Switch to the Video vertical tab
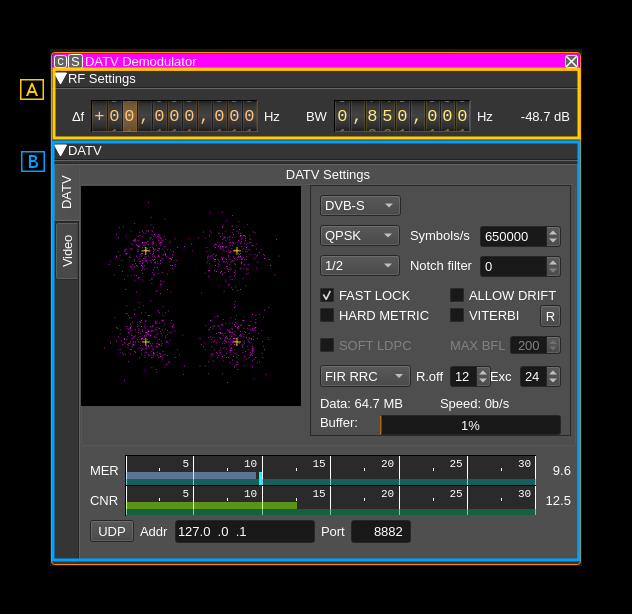The height and width of the screenshot is (614, 632). [x=67, y=250]
